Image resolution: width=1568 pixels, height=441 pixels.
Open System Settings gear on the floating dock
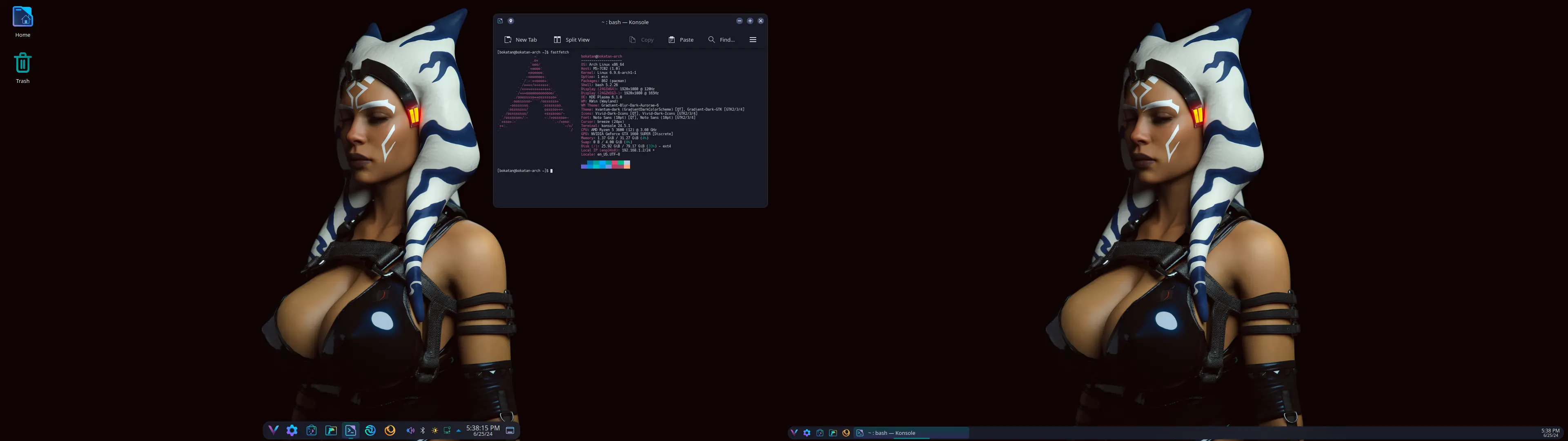292,430
